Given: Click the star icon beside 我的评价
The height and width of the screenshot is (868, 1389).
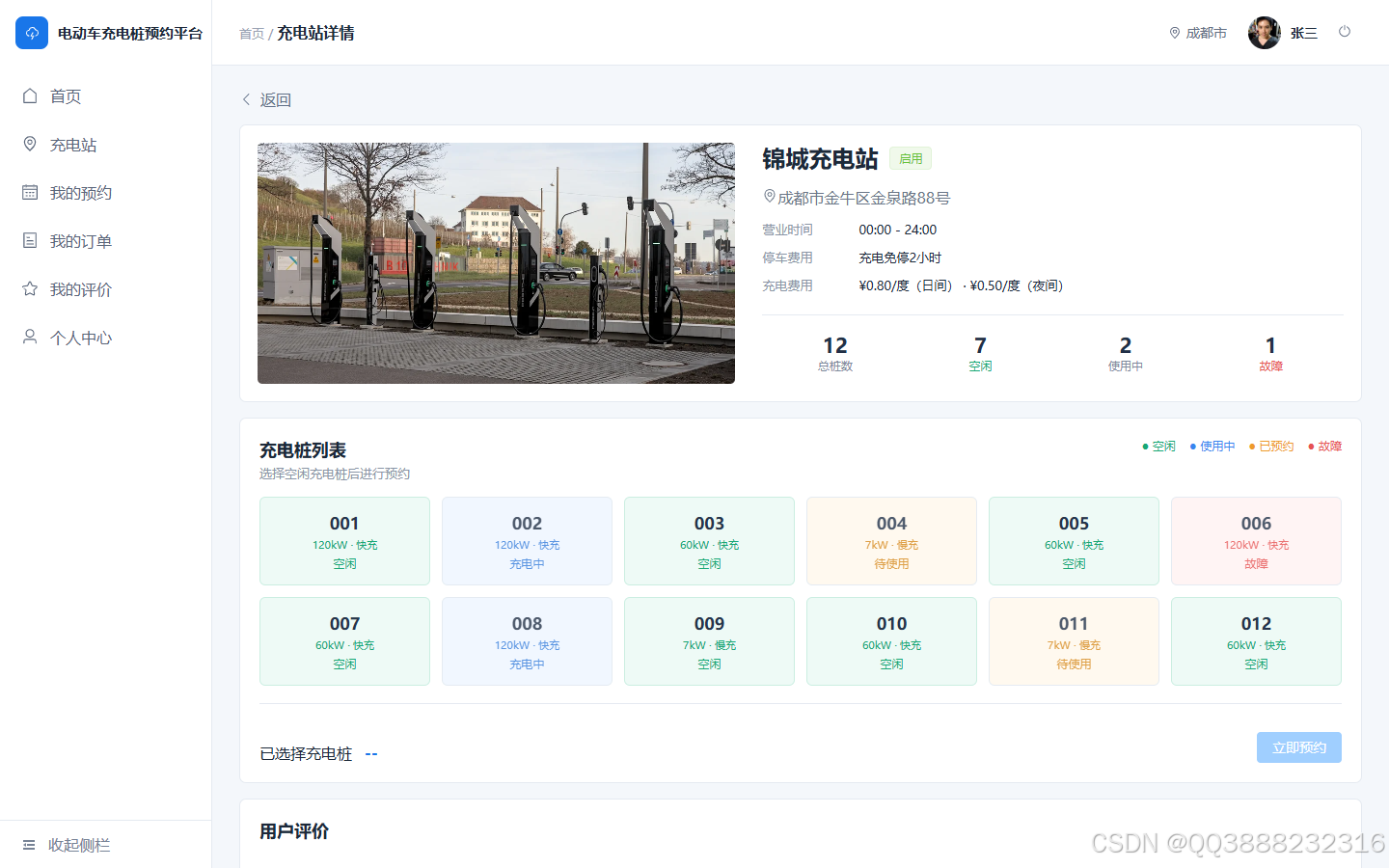Looking at the screenshot, I should [30, 288].
